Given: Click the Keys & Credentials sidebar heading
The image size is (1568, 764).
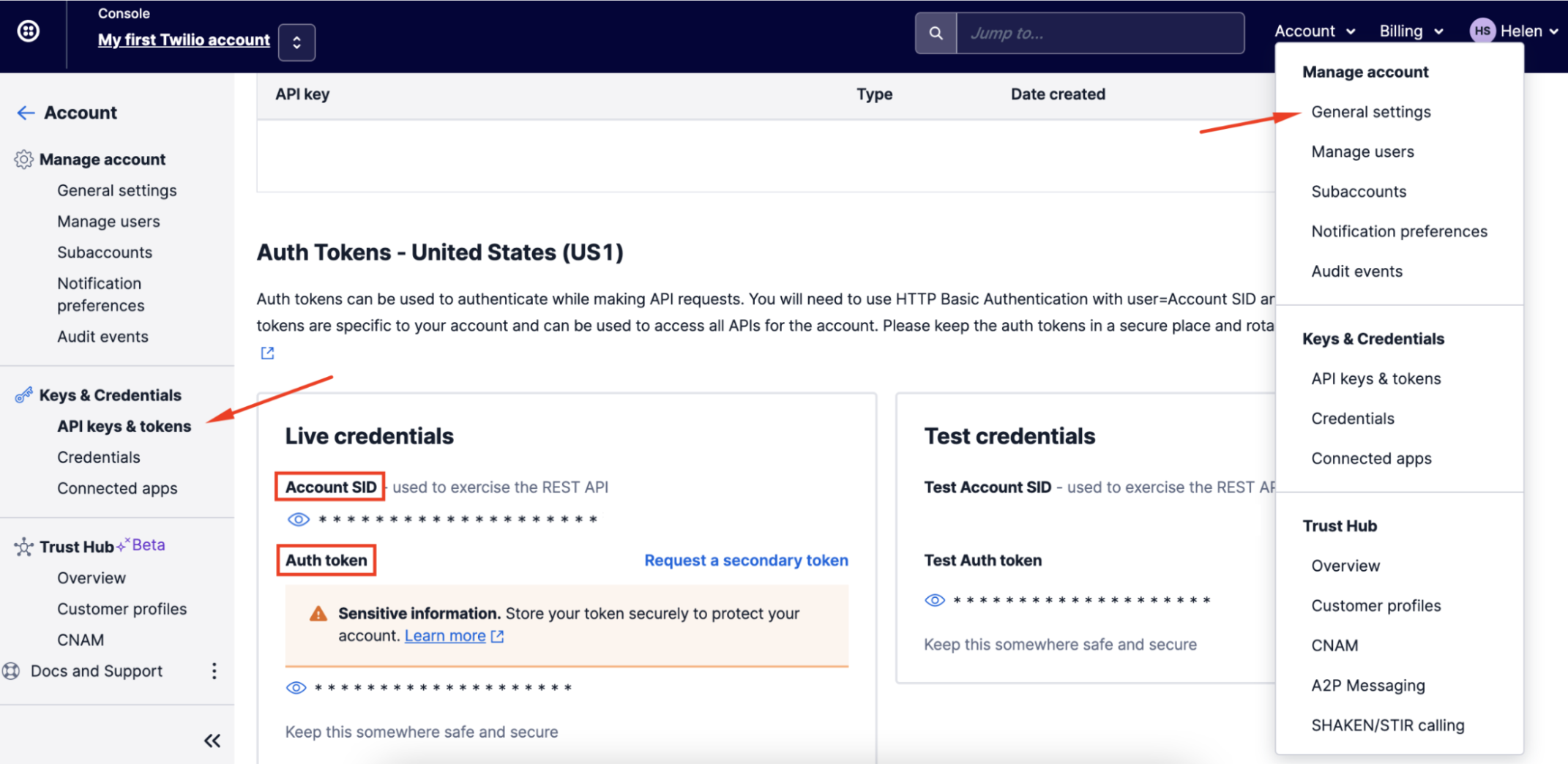Looking at the screenshot, I should click(111, 395).
